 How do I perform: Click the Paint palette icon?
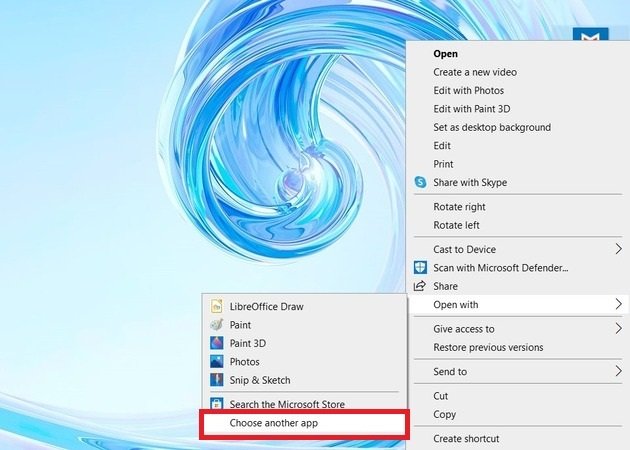click(x=217, y=325)
